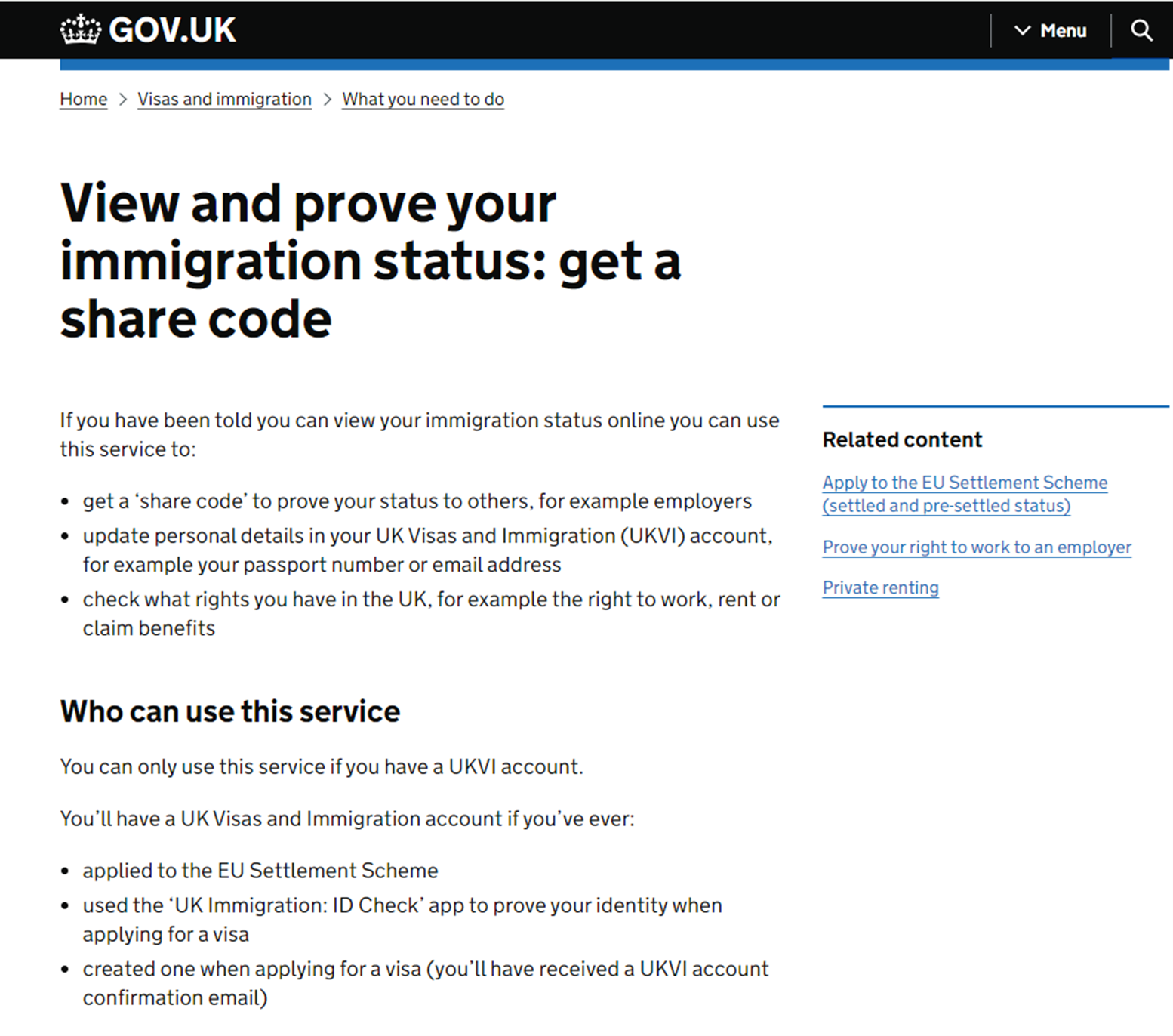Viewport: 1173px width, 1036px height.
Task: Click bullet about getting a 'share code'
Action: [x=417, y=501]
